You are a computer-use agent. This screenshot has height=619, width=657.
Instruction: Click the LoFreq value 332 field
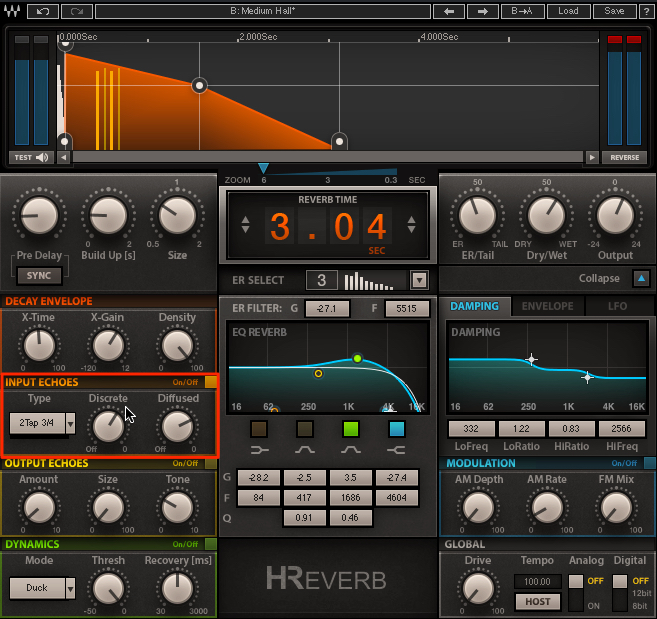point(471,429)
